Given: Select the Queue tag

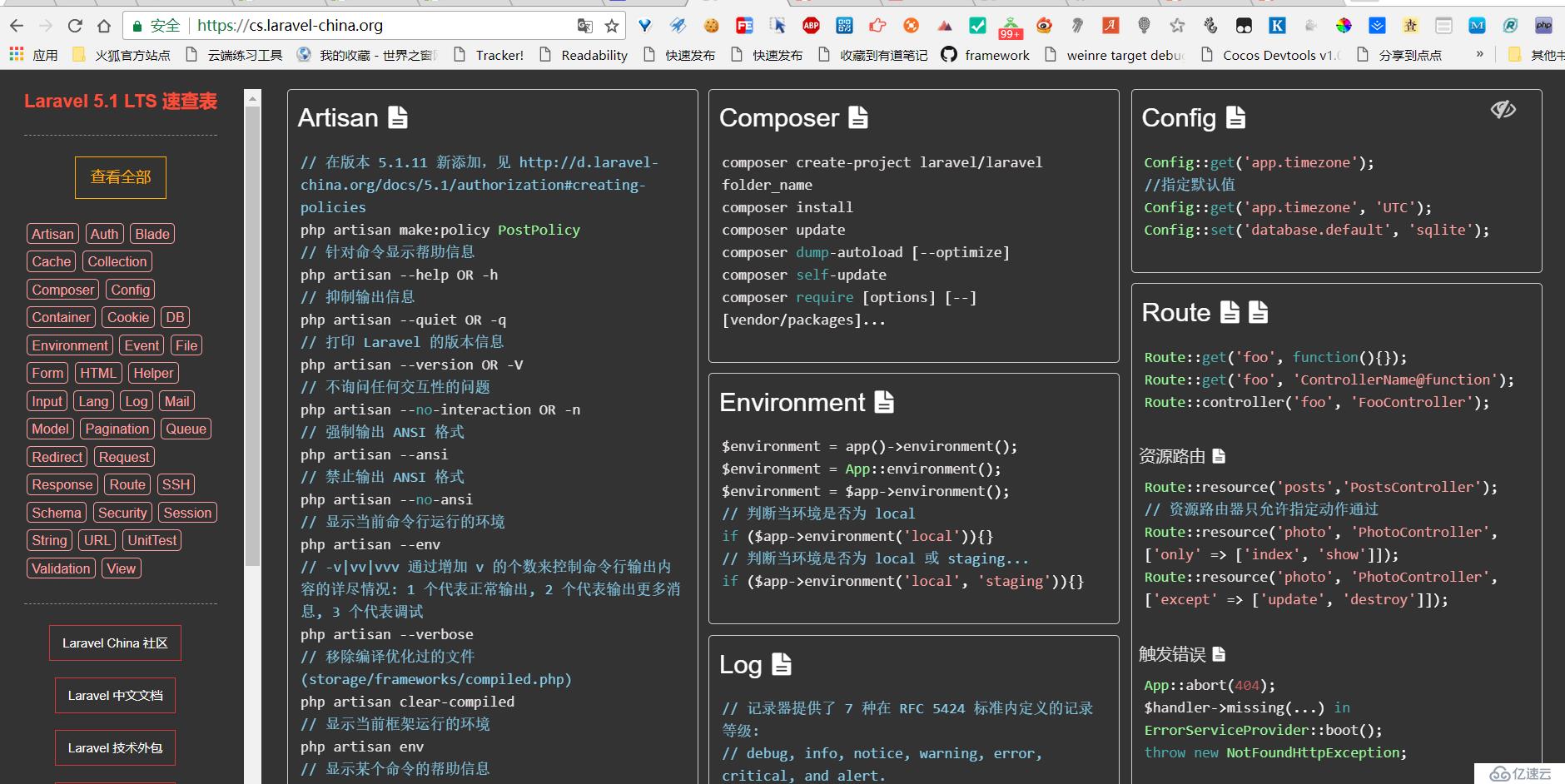Looking at the screenshot, I should click(186, 429).
